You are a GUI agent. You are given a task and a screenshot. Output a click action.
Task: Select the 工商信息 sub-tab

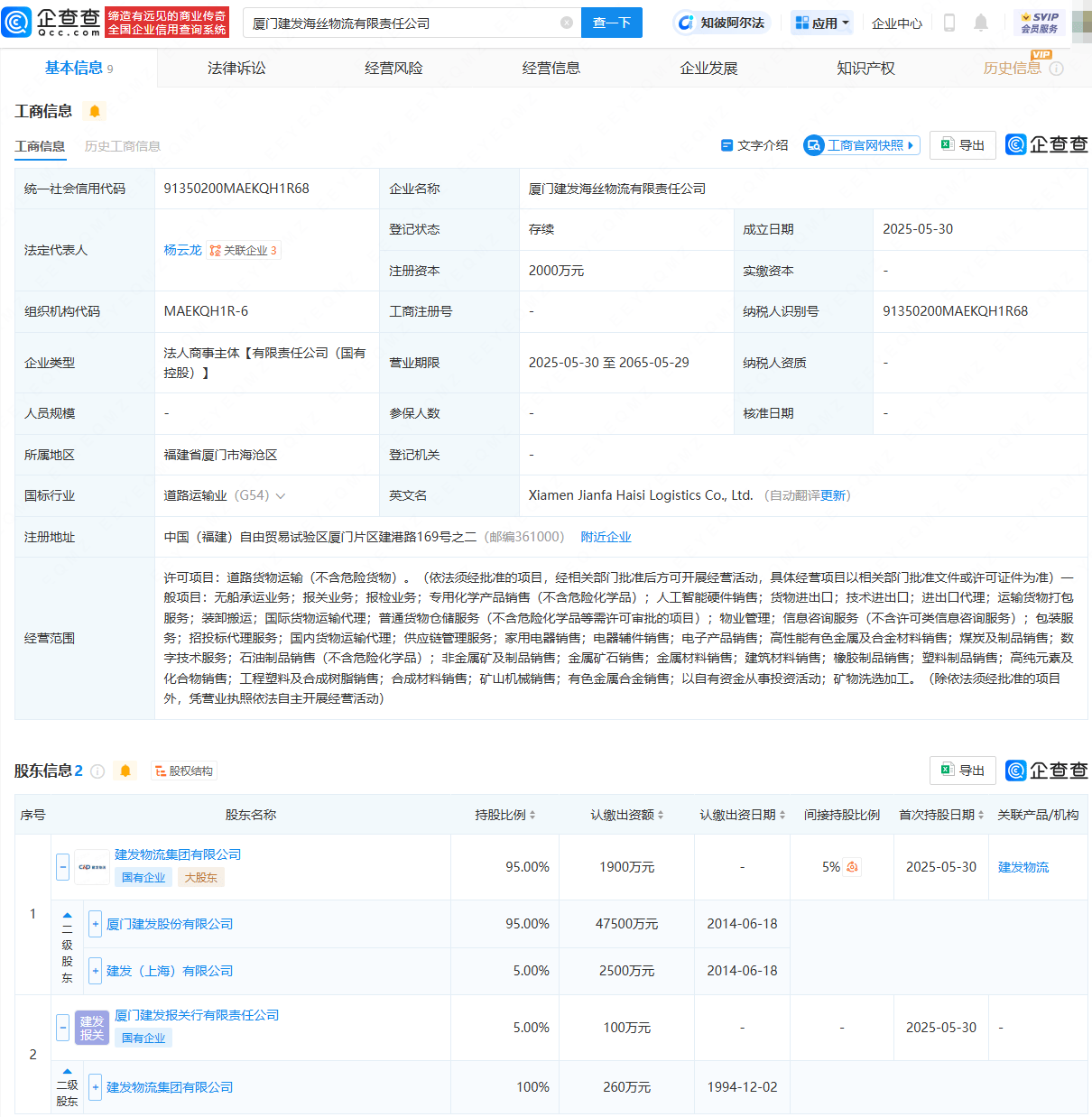40,146
